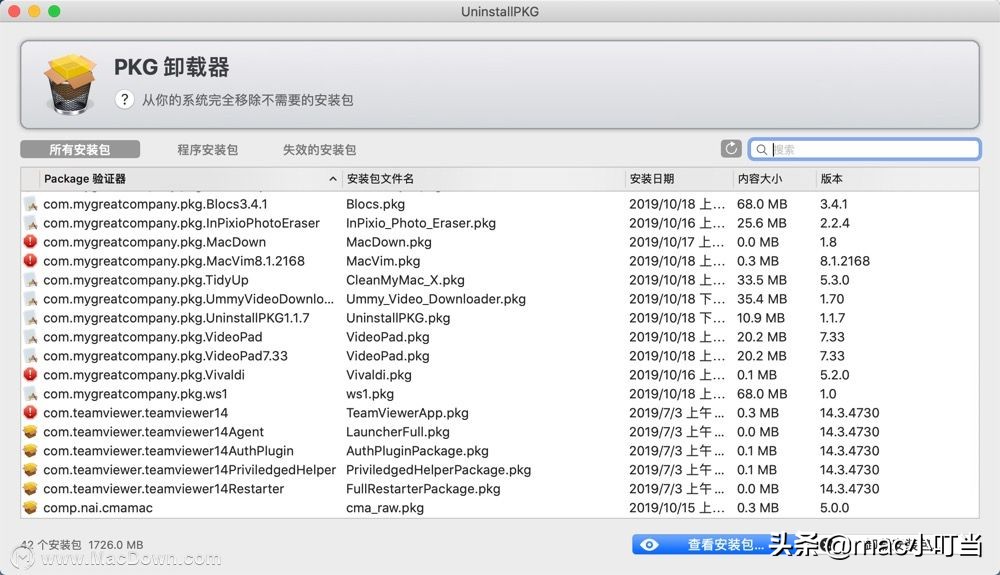Click document icon for pkg.ws1 package
The height and width of the screenshot is (575, 1000).
tap(30, 394)
